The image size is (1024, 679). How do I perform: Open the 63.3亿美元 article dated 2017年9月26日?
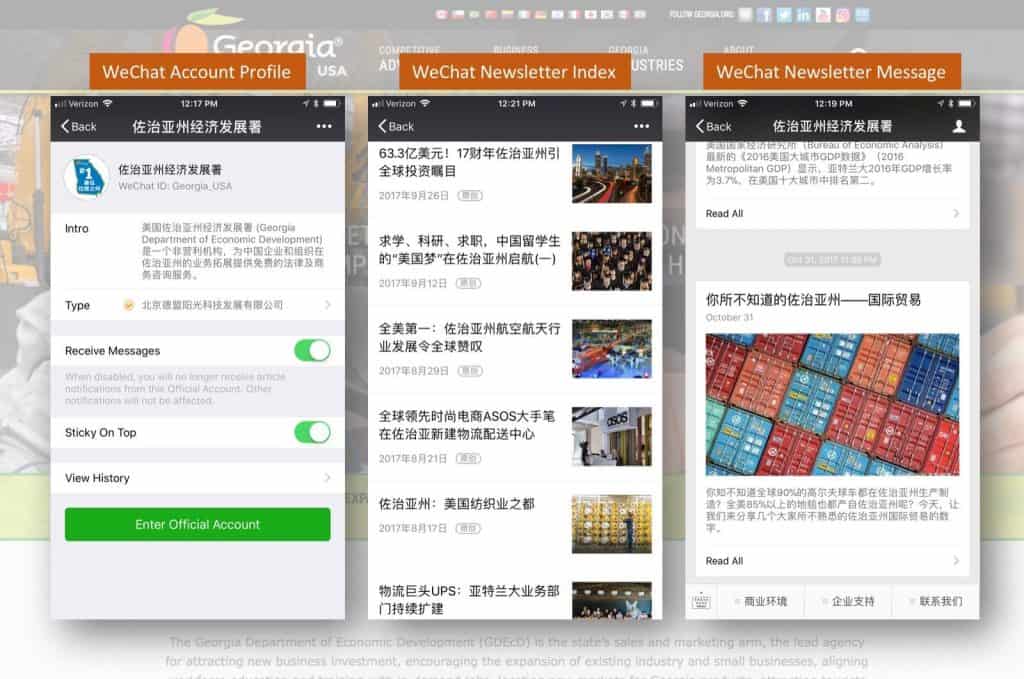[x=470, y=162]
